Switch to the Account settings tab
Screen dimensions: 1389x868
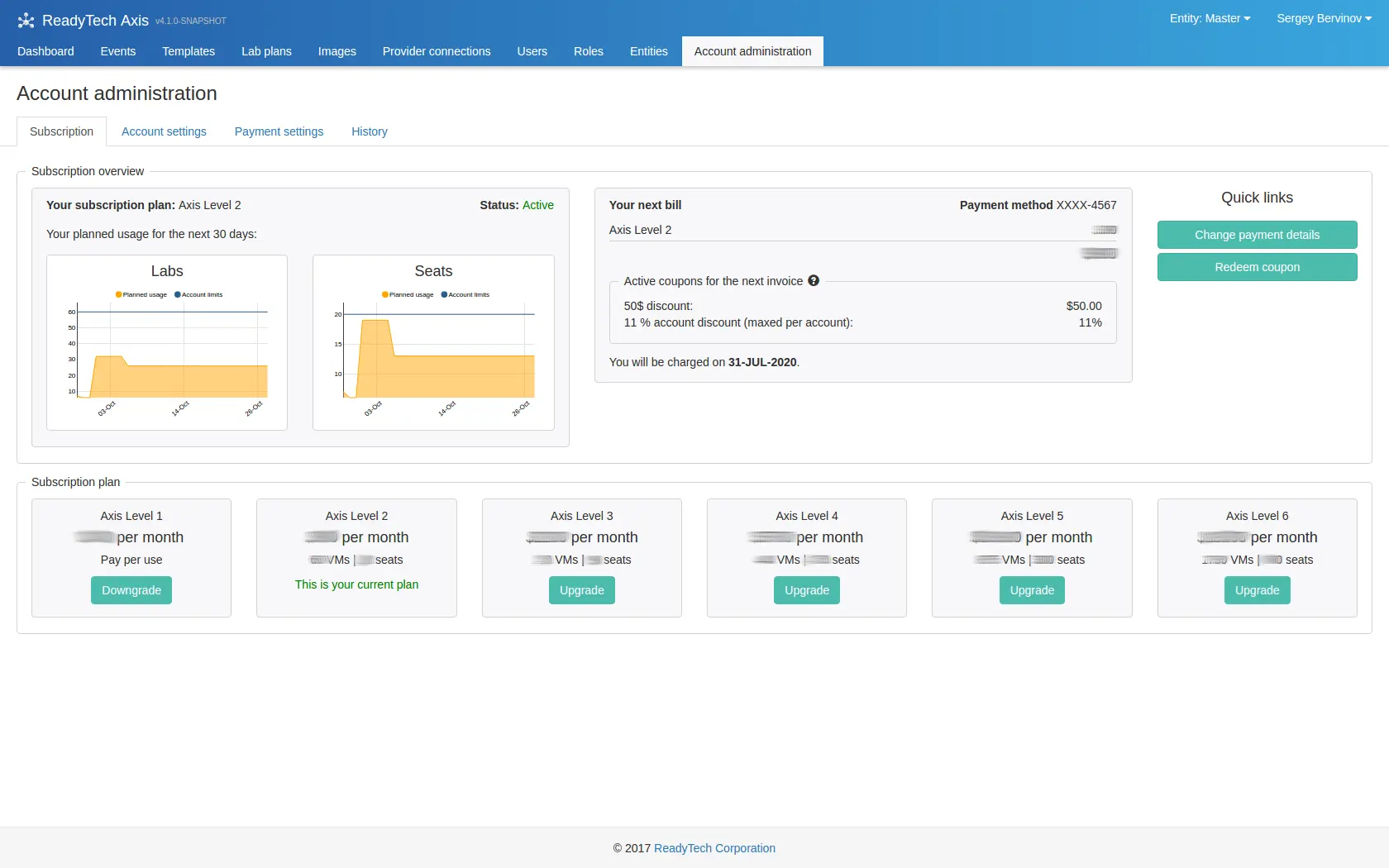[x=164, y=131]
